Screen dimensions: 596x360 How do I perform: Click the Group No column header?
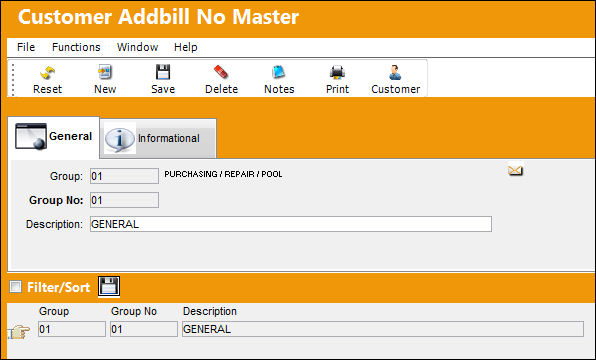point(134,311)
